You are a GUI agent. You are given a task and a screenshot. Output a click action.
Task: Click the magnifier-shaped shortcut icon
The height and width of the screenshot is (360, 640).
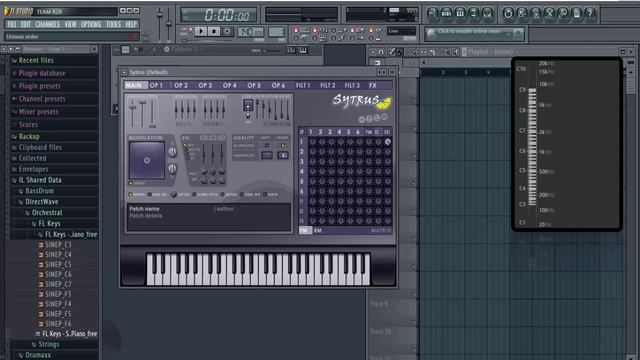pos(563,13)
